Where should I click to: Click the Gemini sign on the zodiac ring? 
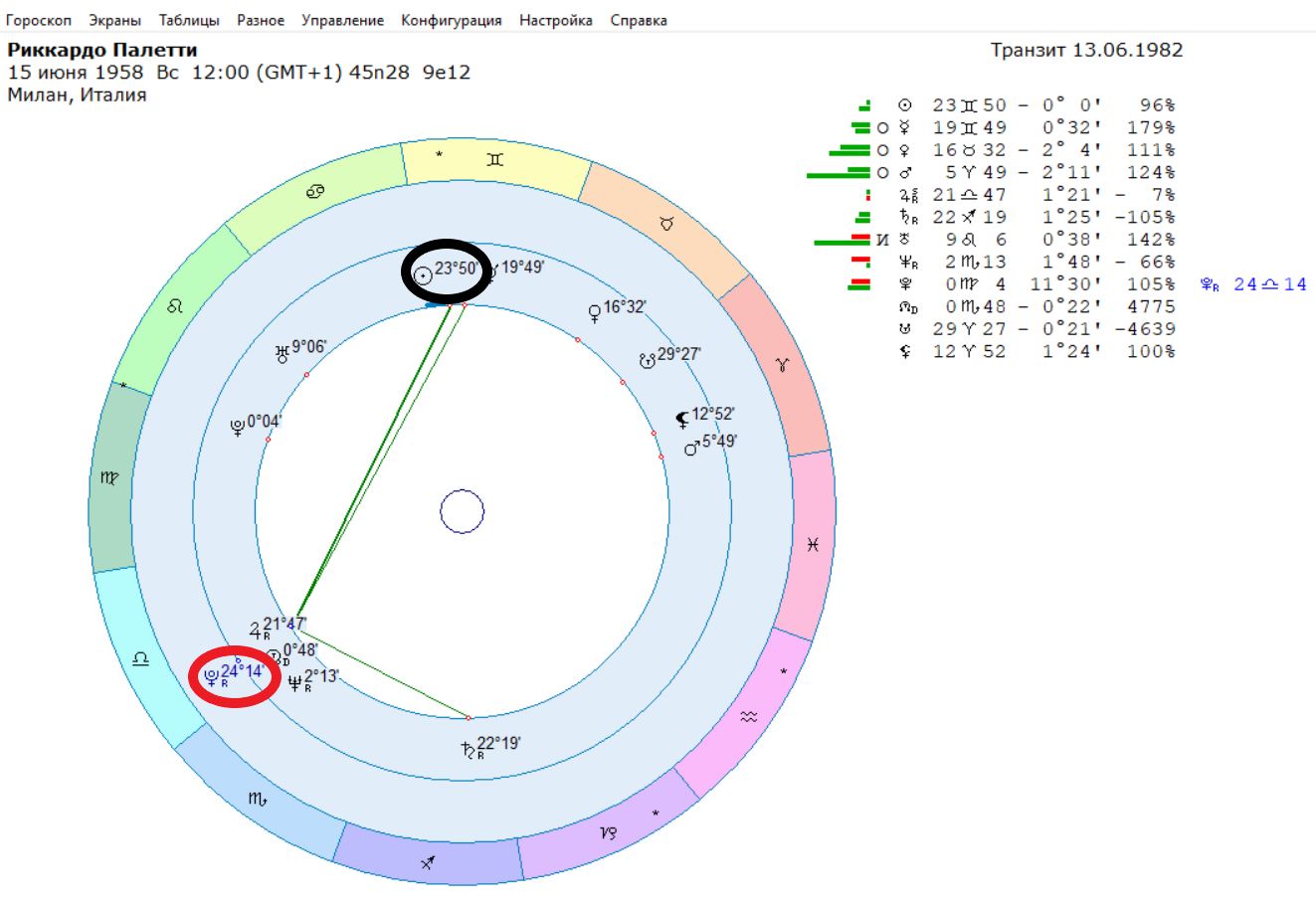pos(494,159)
